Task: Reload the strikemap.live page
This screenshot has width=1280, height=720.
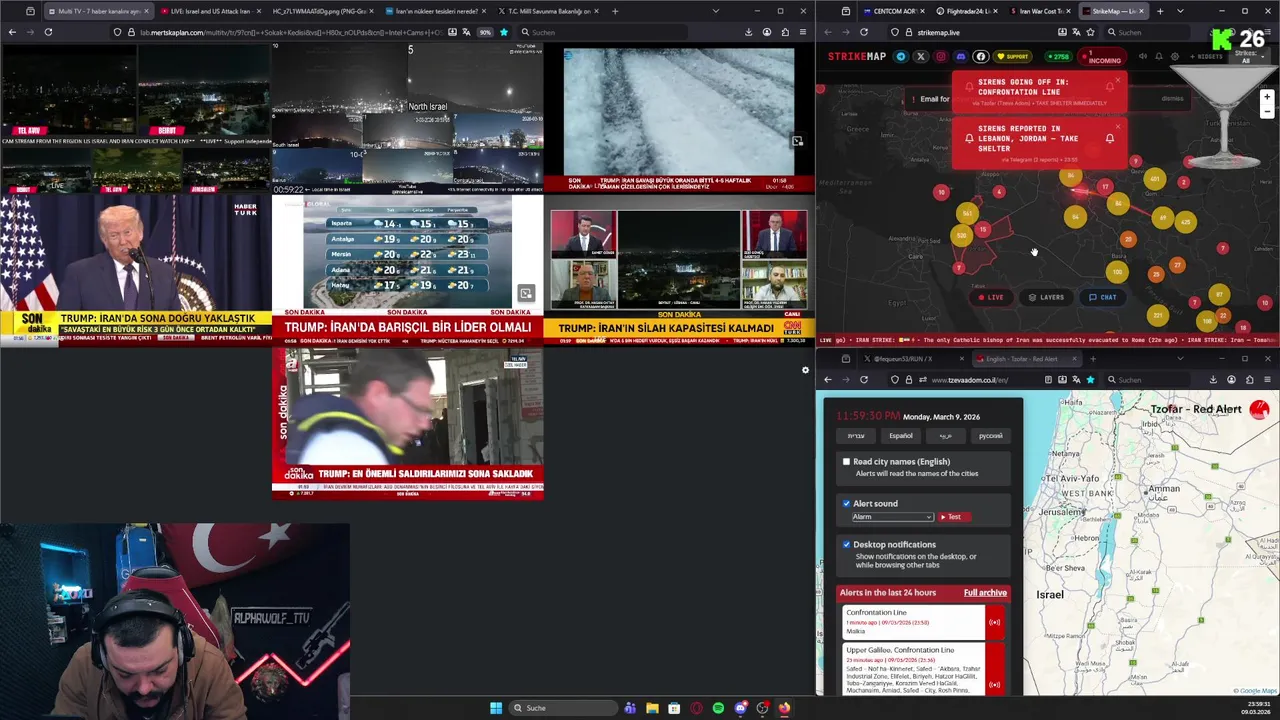Action: pyautogui.click(x=864, y=32)
